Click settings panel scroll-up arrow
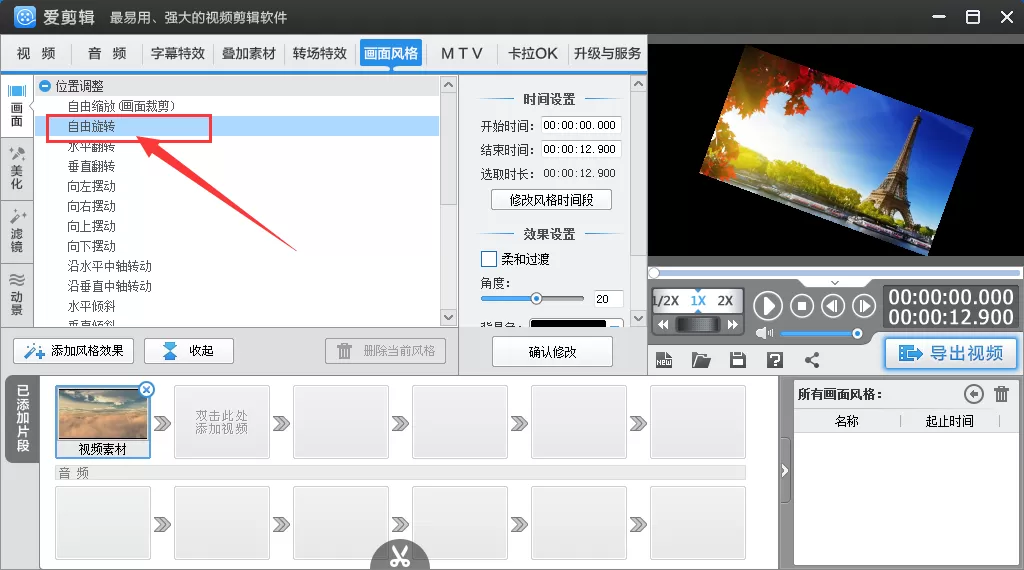 click(x=638, y=84)
